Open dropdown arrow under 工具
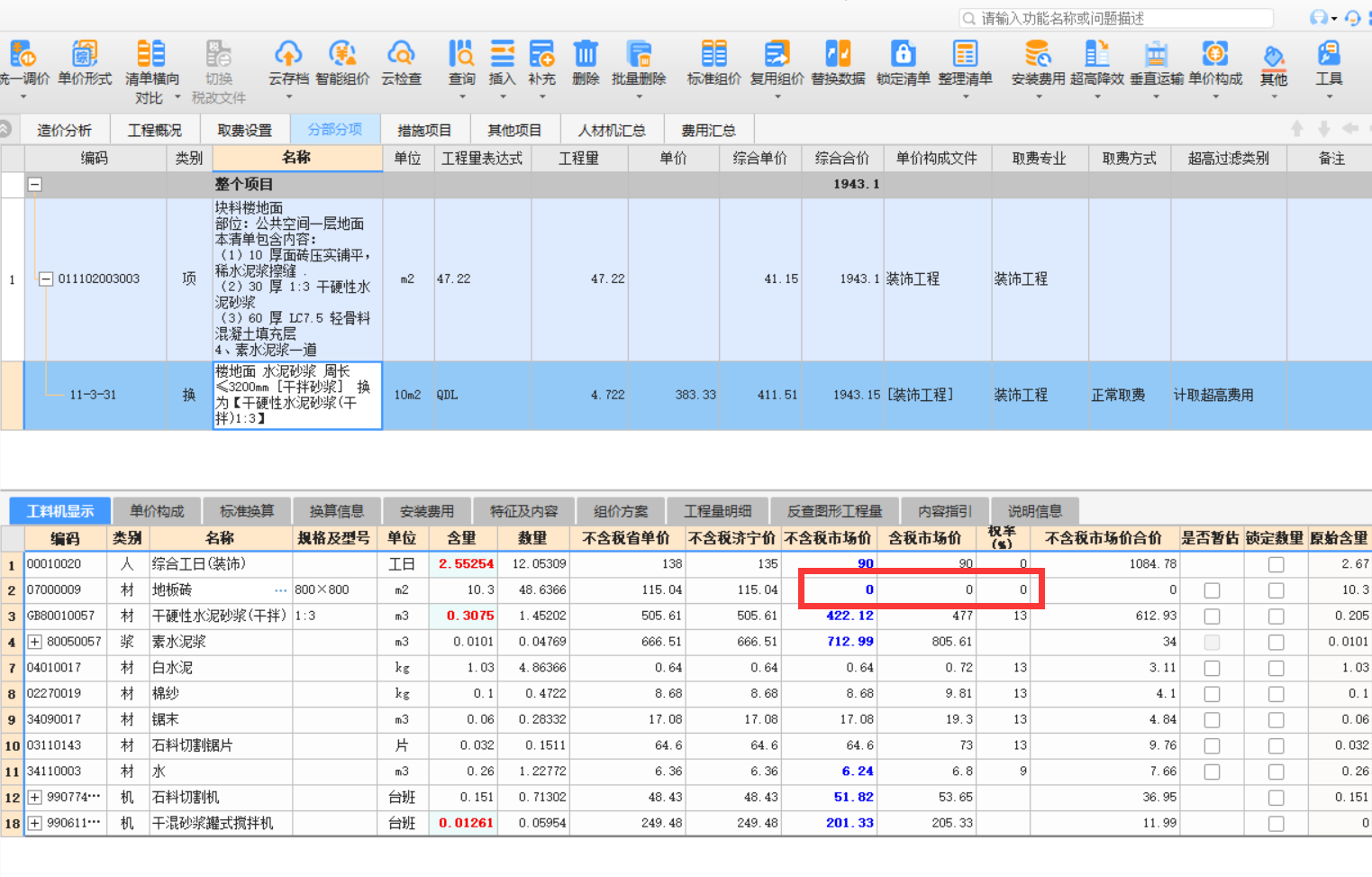 coord(1329,96)
